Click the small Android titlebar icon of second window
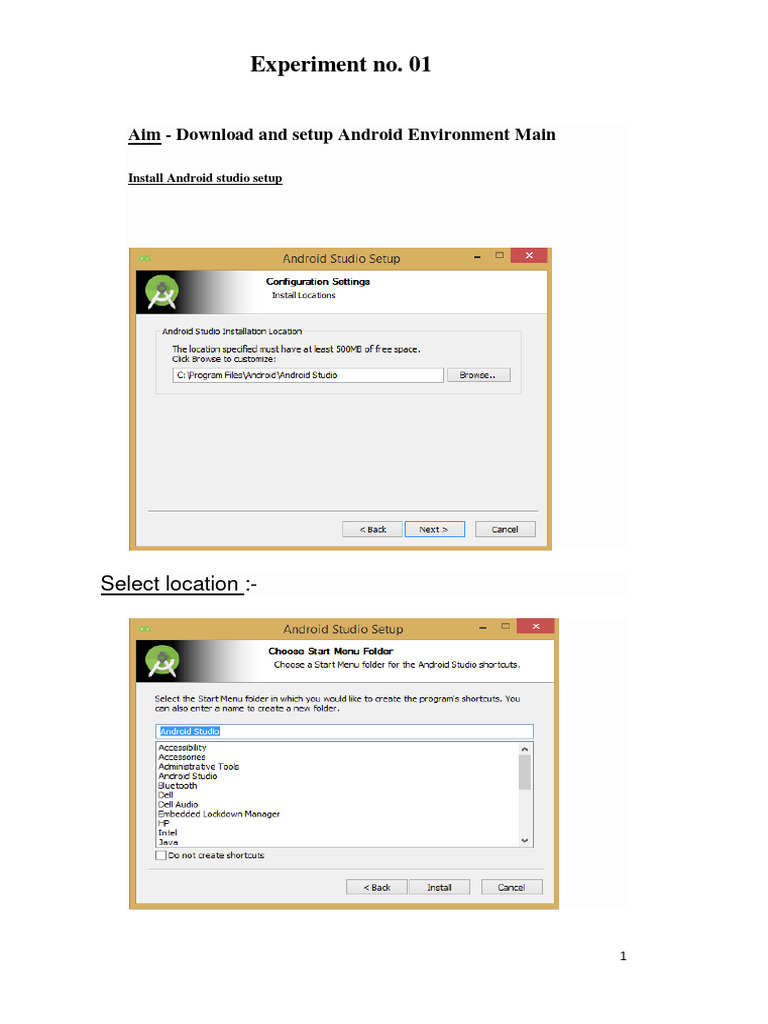This screenshot has width=768, height=1024. click(144, 629)
